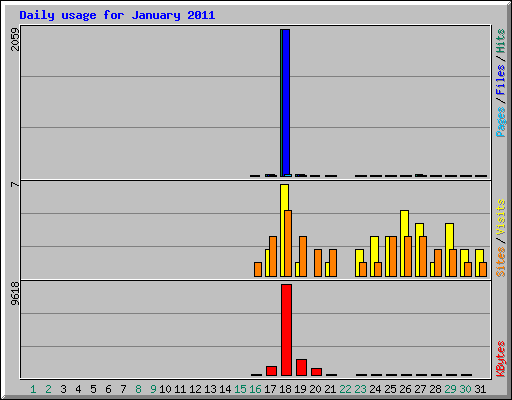Click day label '13' on the x-axis
The image size is (512, 400).
[x=210, y=389]
